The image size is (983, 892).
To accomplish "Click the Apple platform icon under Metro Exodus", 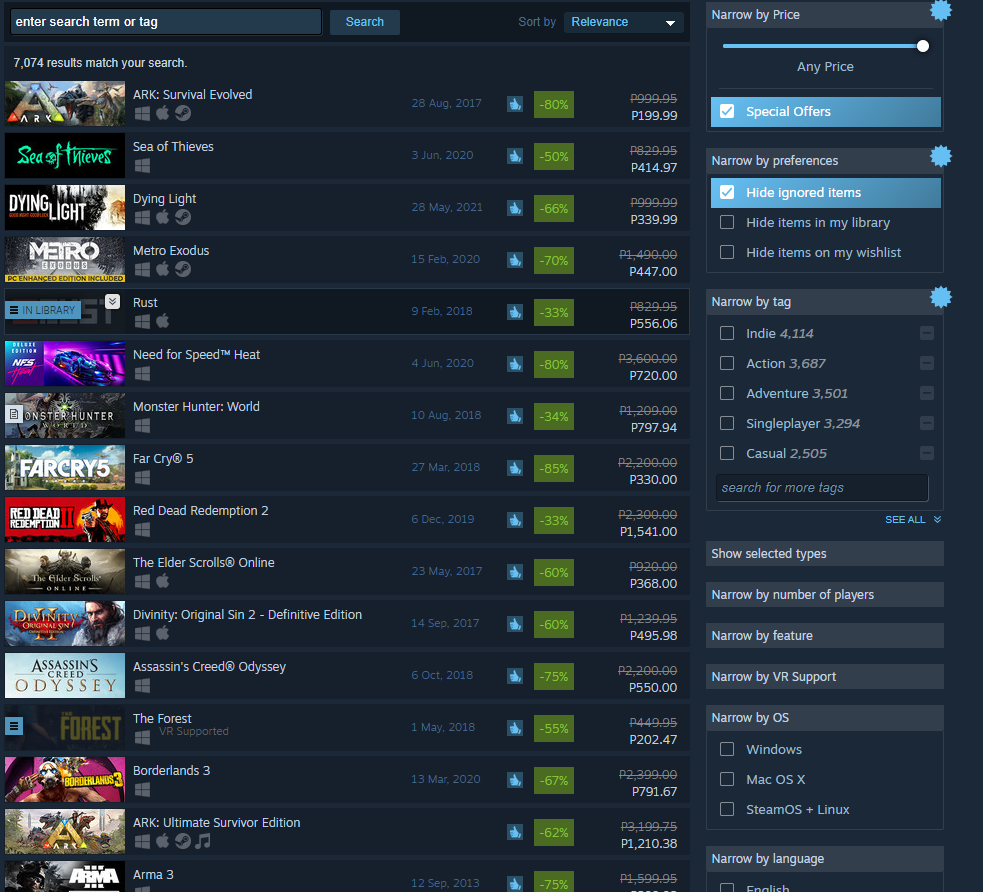I will pyautogui.click(x=162, y=269).
